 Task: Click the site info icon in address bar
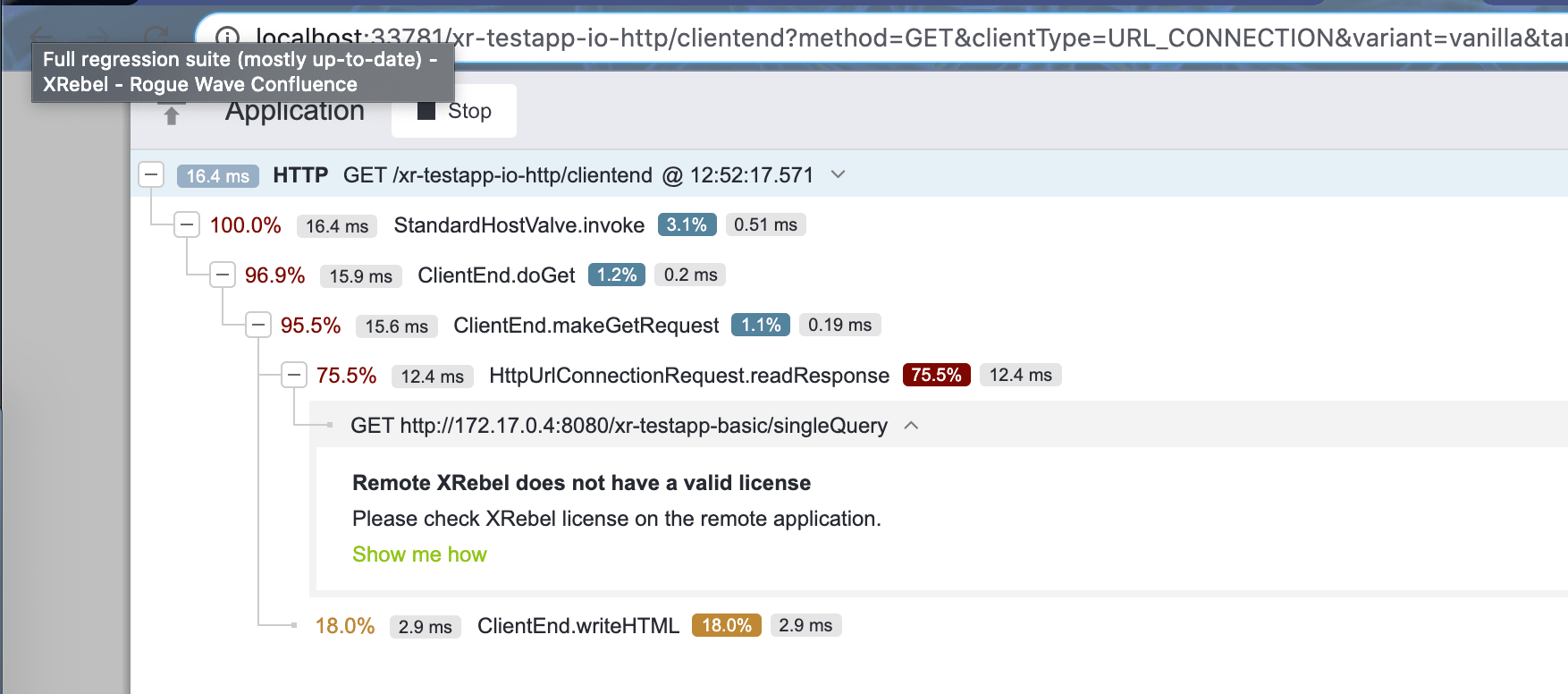(x=228, y=37)
